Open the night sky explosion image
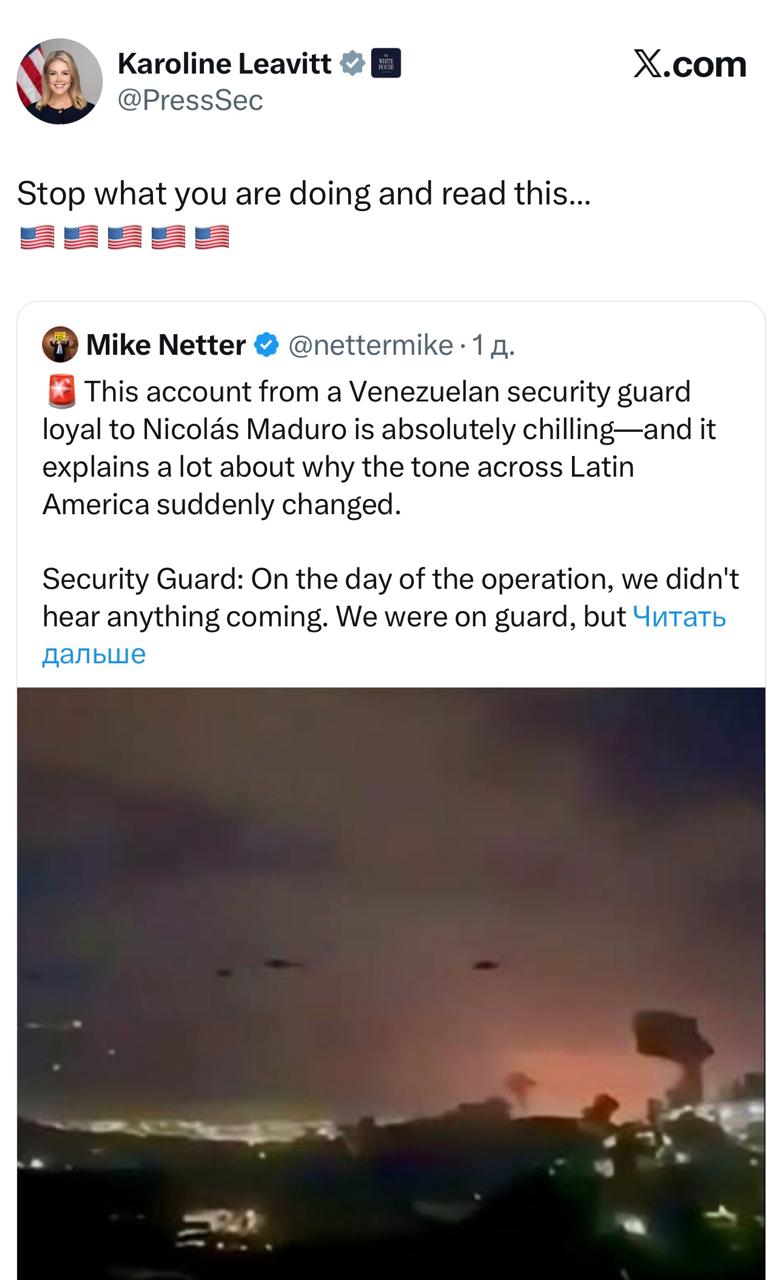The height and width of the screenshot is (1280, 782). click(391, 980)
